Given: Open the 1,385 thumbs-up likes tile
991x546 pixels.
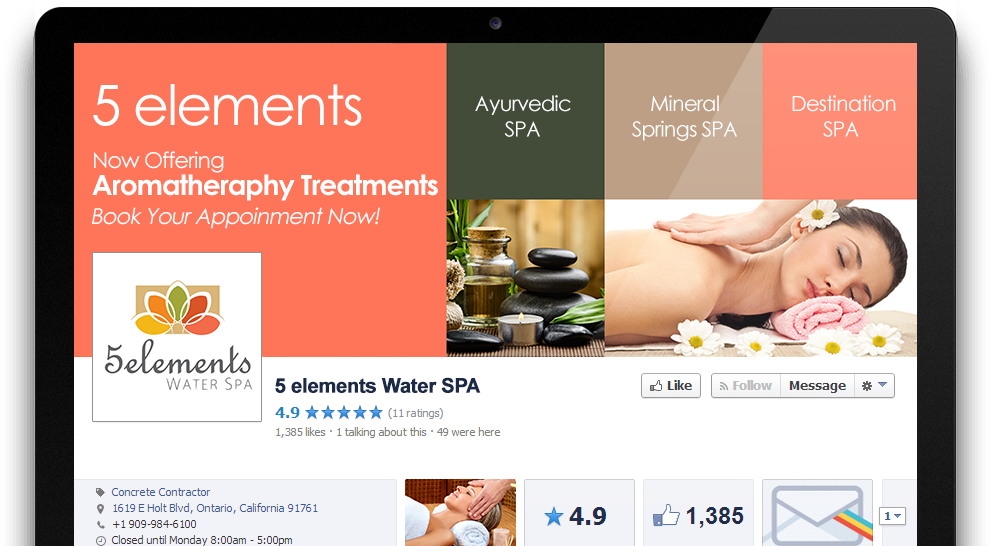Looking at the screenshot, I should (x=698, y=513).
